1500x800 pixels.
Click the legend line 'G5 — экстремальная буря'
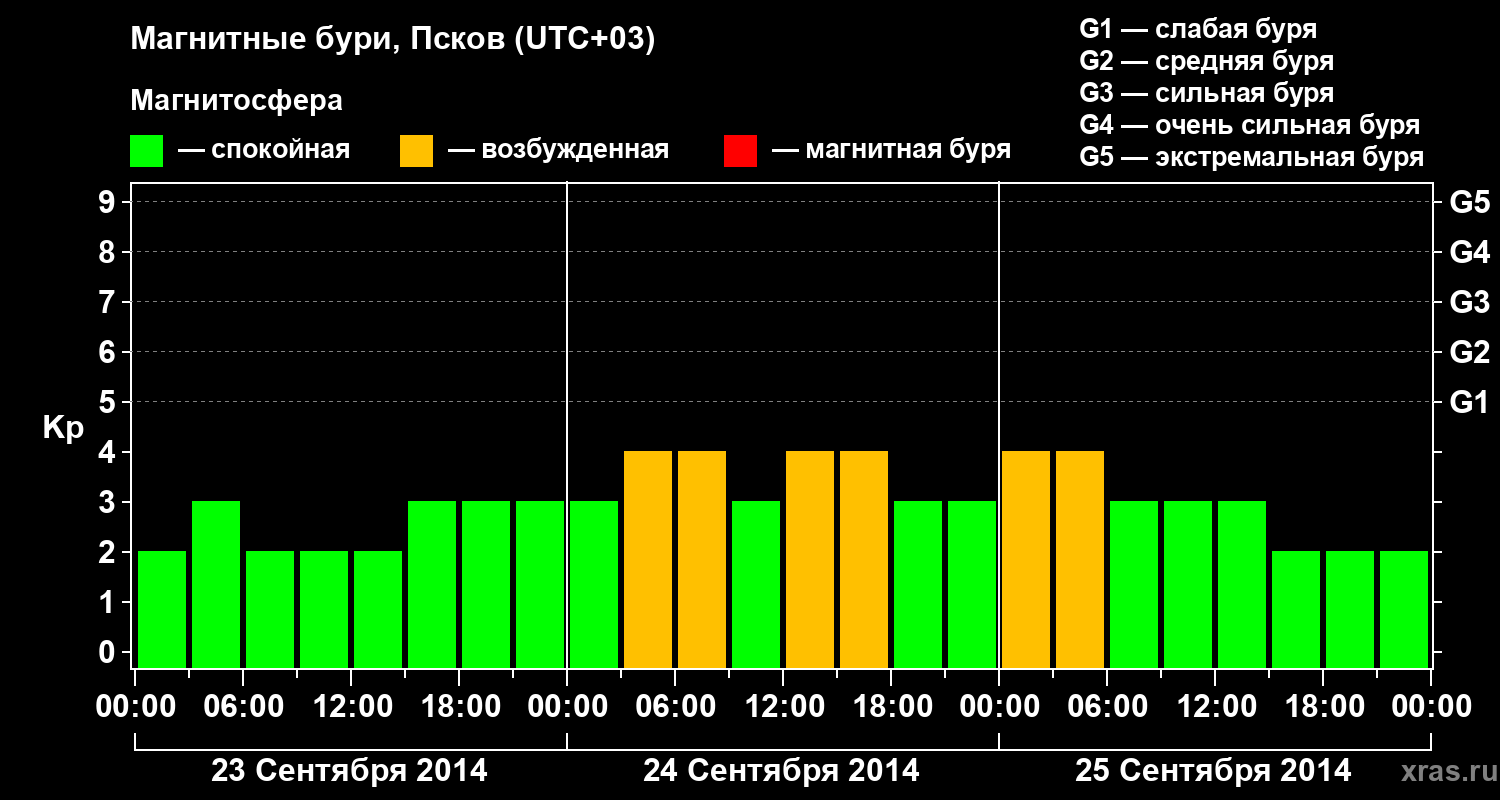[1252, 157]
